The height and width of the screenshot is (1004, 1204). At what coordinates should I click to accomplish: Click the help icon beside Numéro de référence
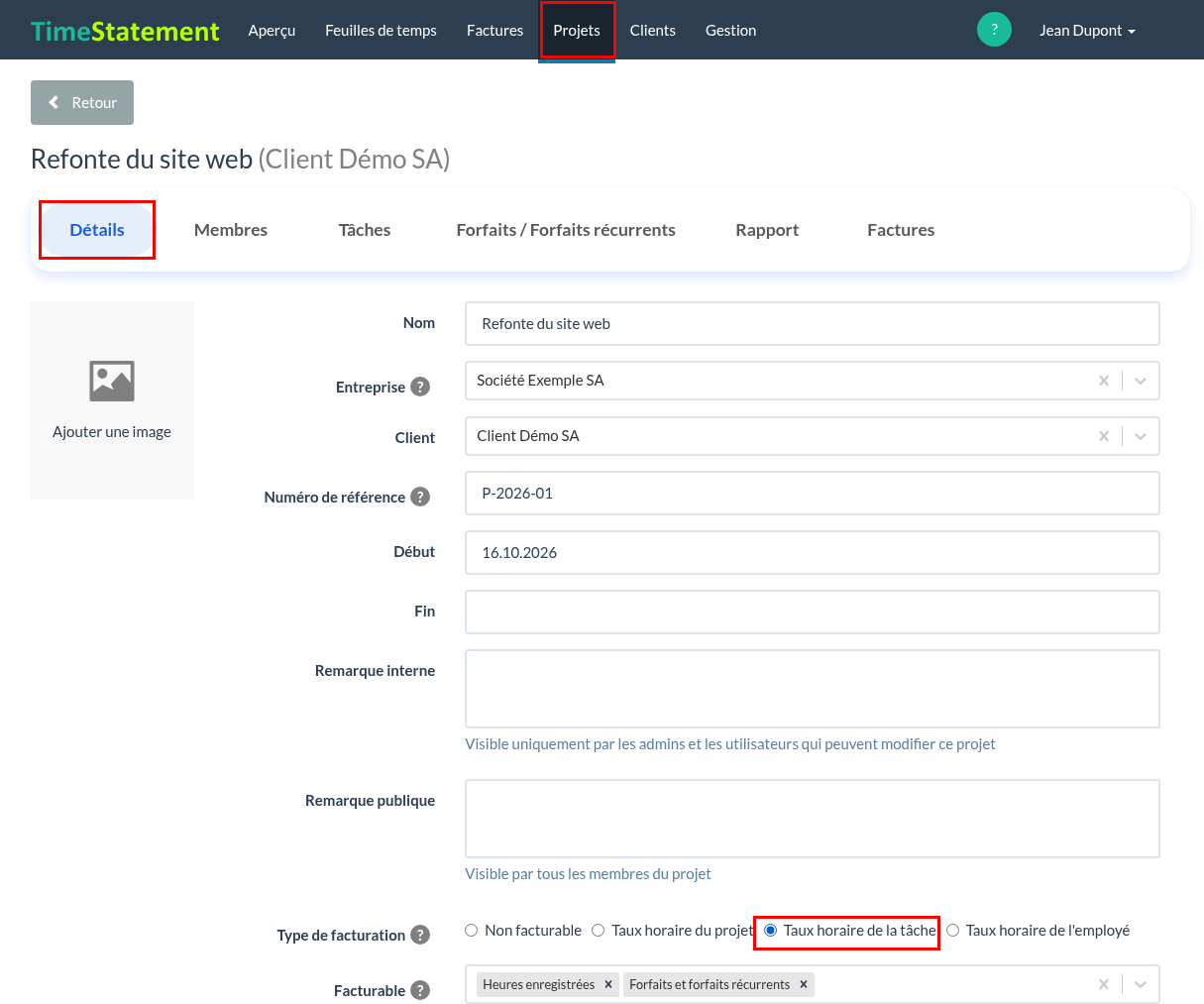pyautogui.click(x=420, y=497)
